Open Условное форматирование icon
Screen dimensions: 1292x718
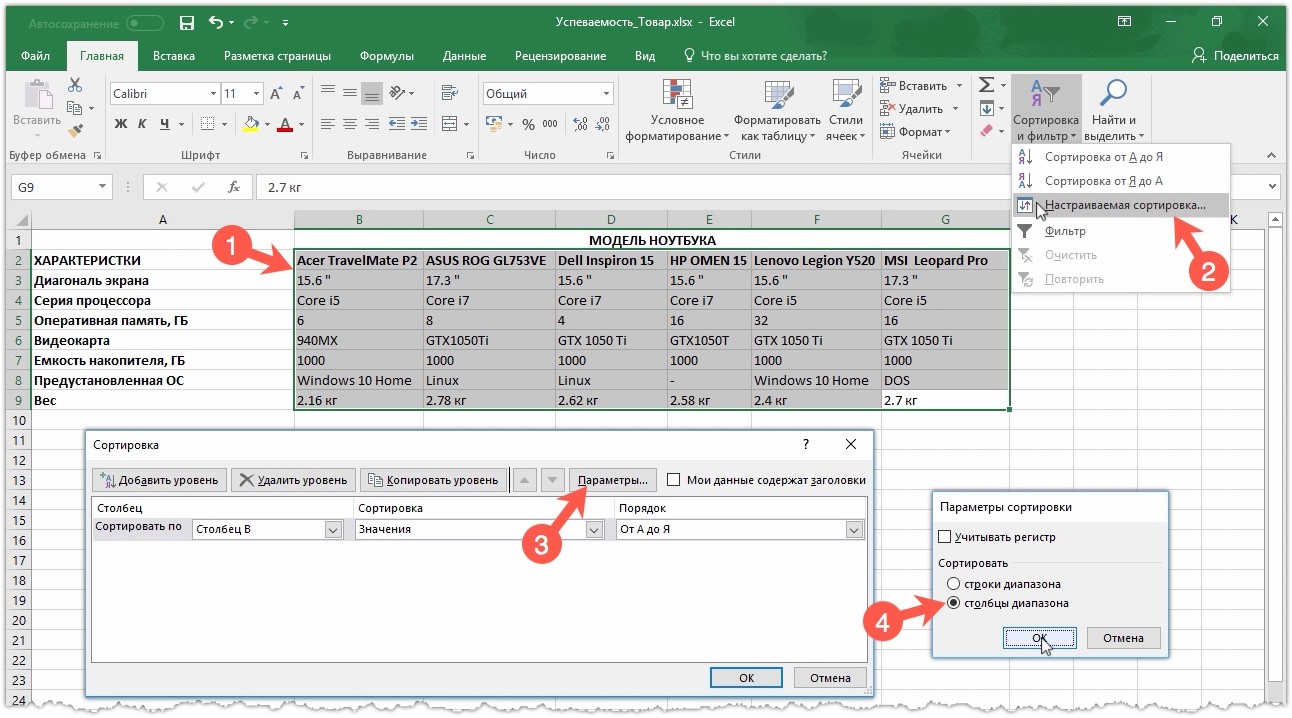(x=678, y=94)
